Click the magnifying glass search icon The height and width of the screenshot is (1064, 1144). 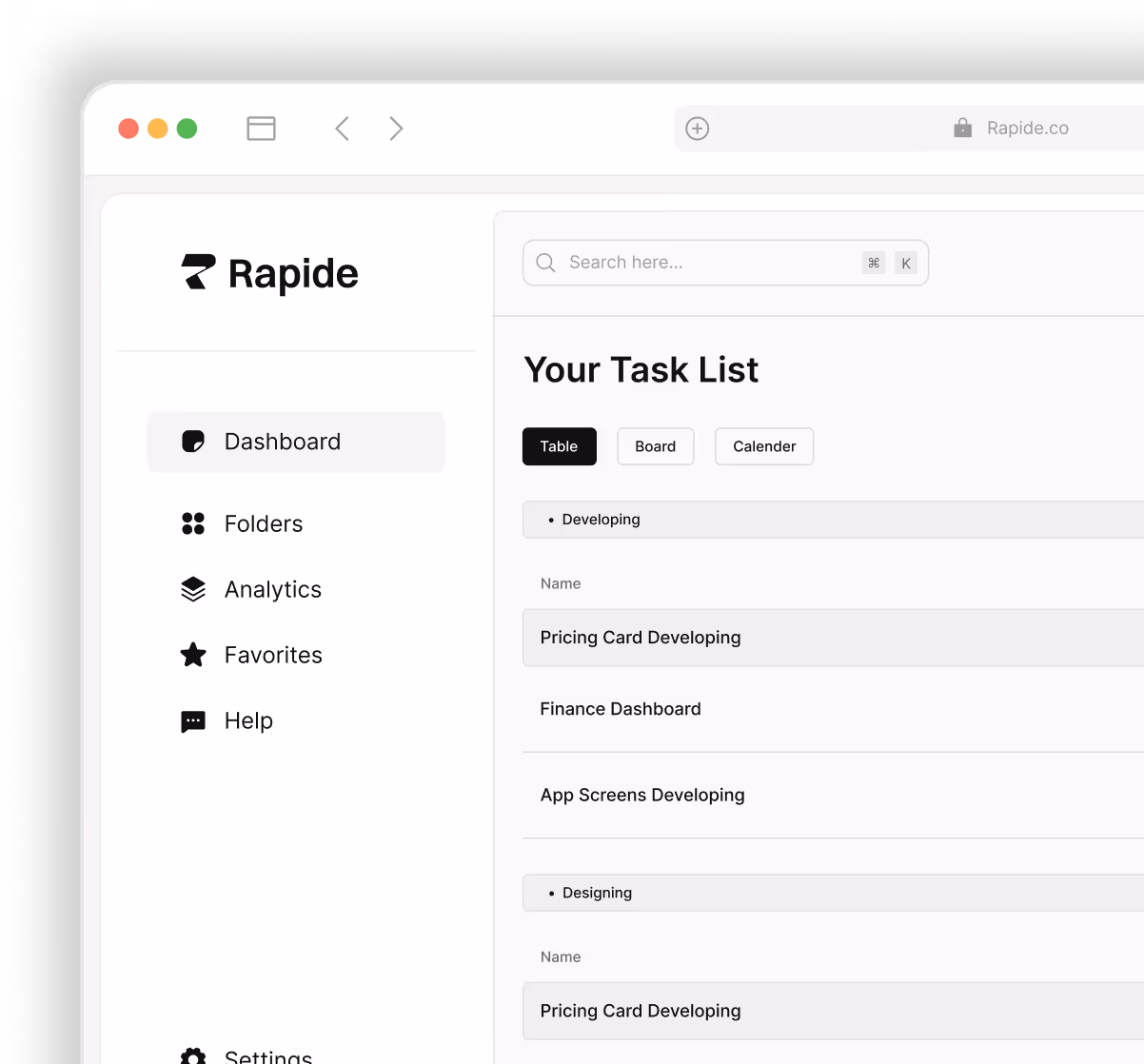click(x=545, y=263)
